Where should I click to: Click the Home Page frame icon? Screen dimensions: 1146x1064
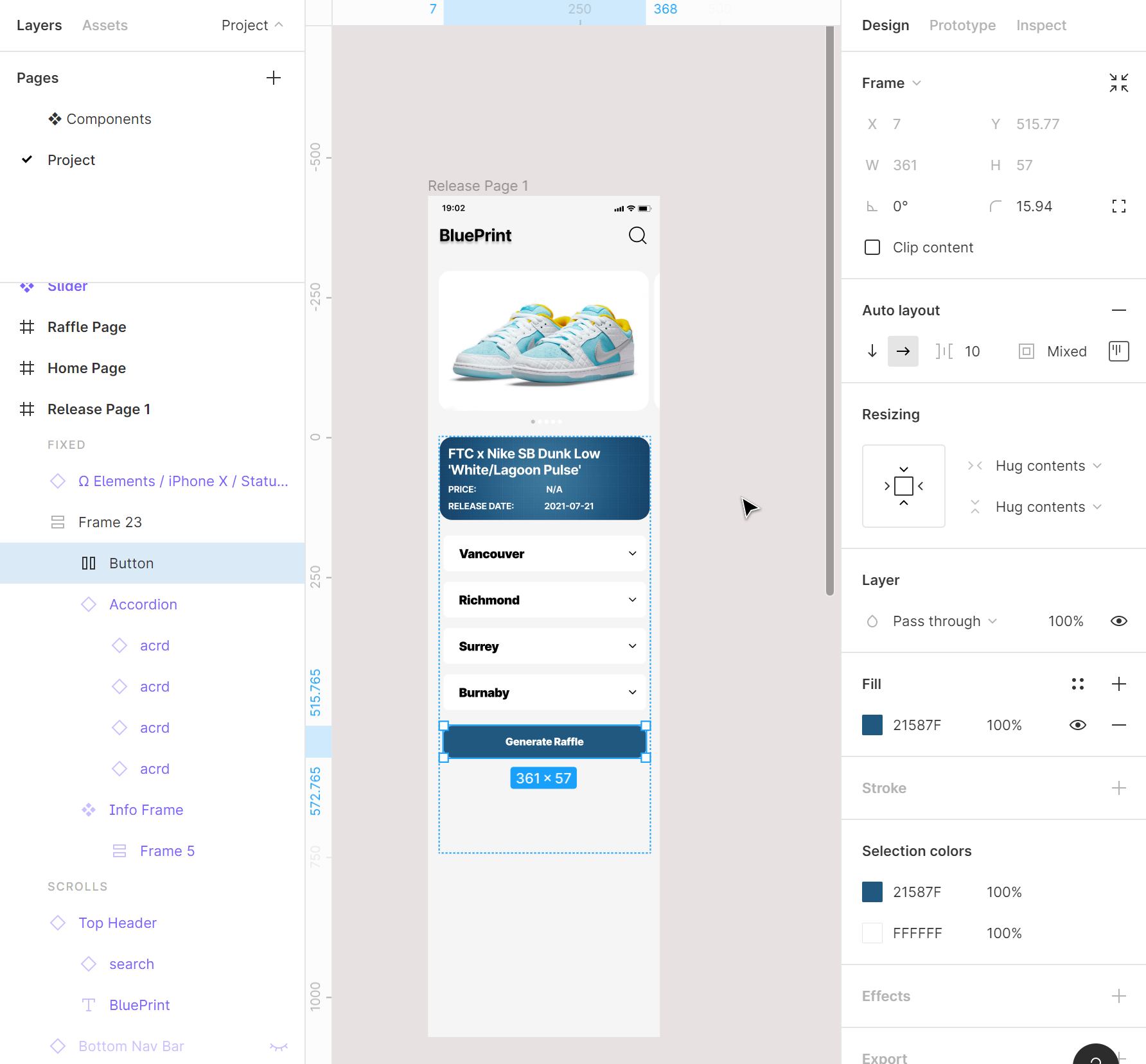(27, 368)
